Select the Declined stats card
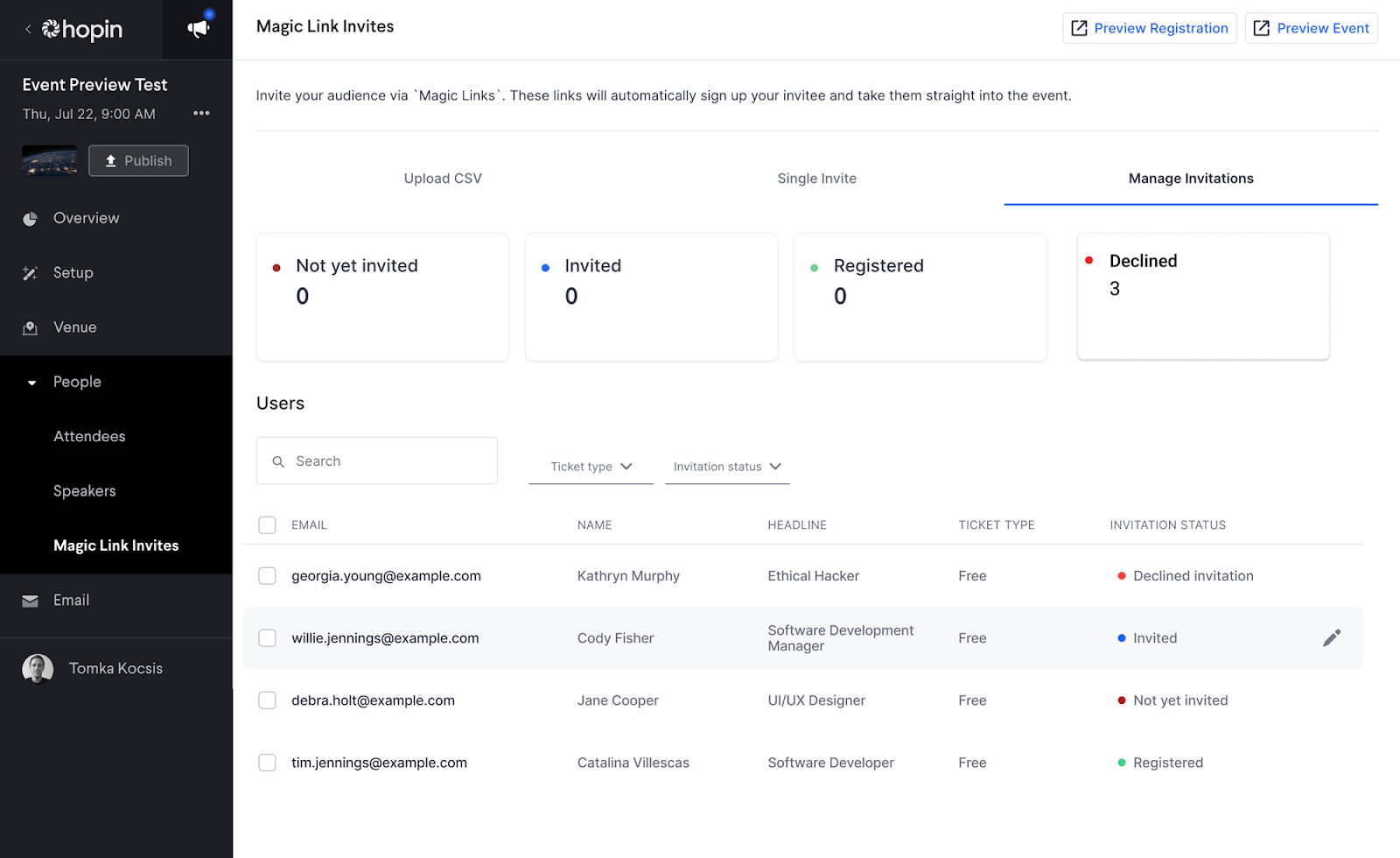 click(x=1203, y=297)
